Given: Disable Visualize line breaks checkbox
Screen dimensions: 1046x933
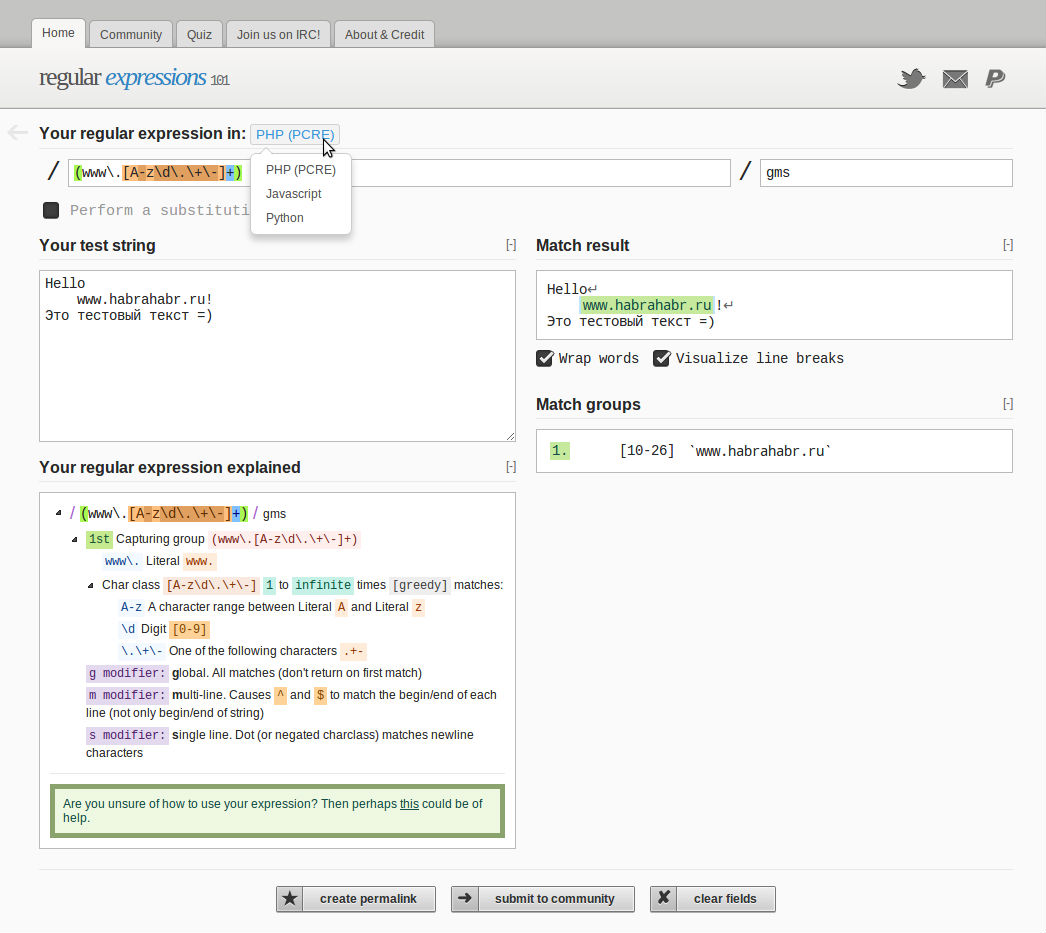Looking at the screenshot, I should point(661,358).
